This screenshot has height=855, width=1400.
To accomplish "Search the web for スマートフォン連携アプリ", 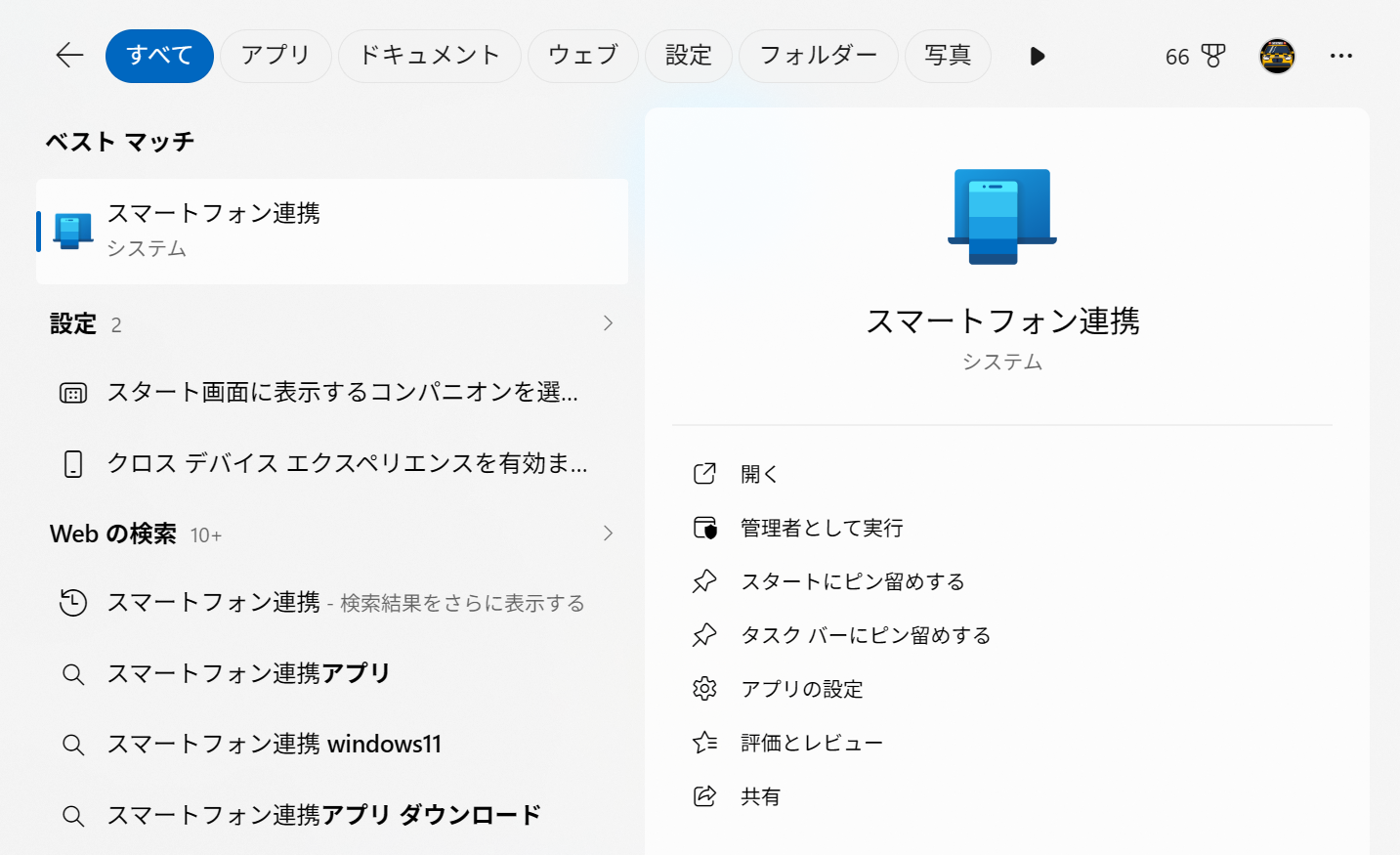I will [332, 674].
